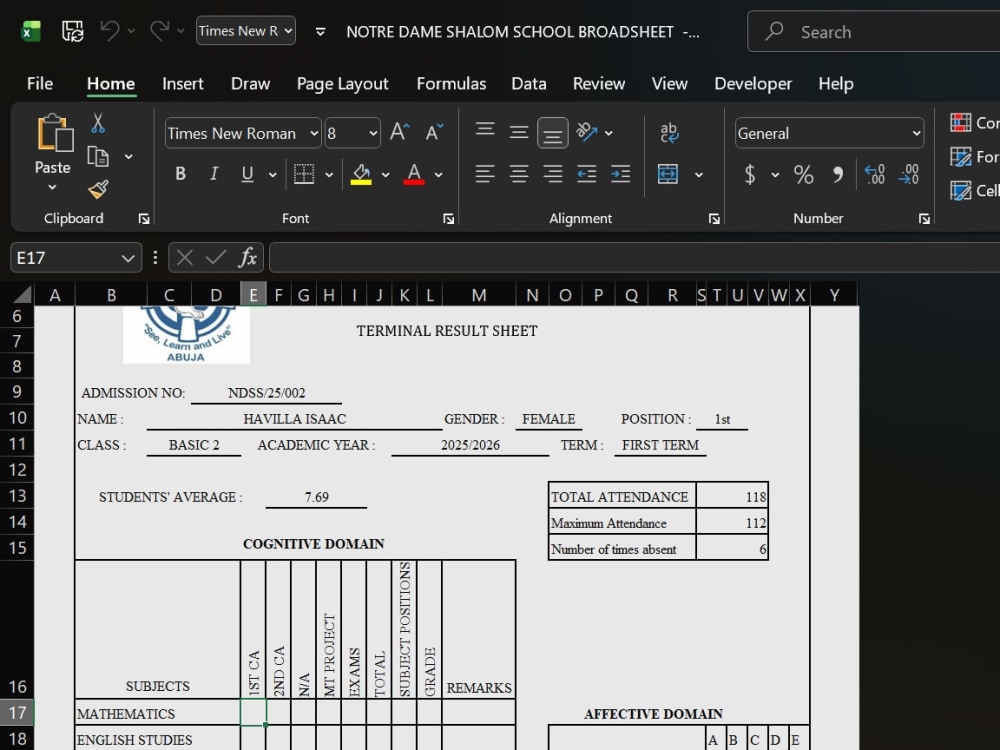Switch to the Data tab
Viewport: 1000px width, 750px height.
(x=529, y=84)
